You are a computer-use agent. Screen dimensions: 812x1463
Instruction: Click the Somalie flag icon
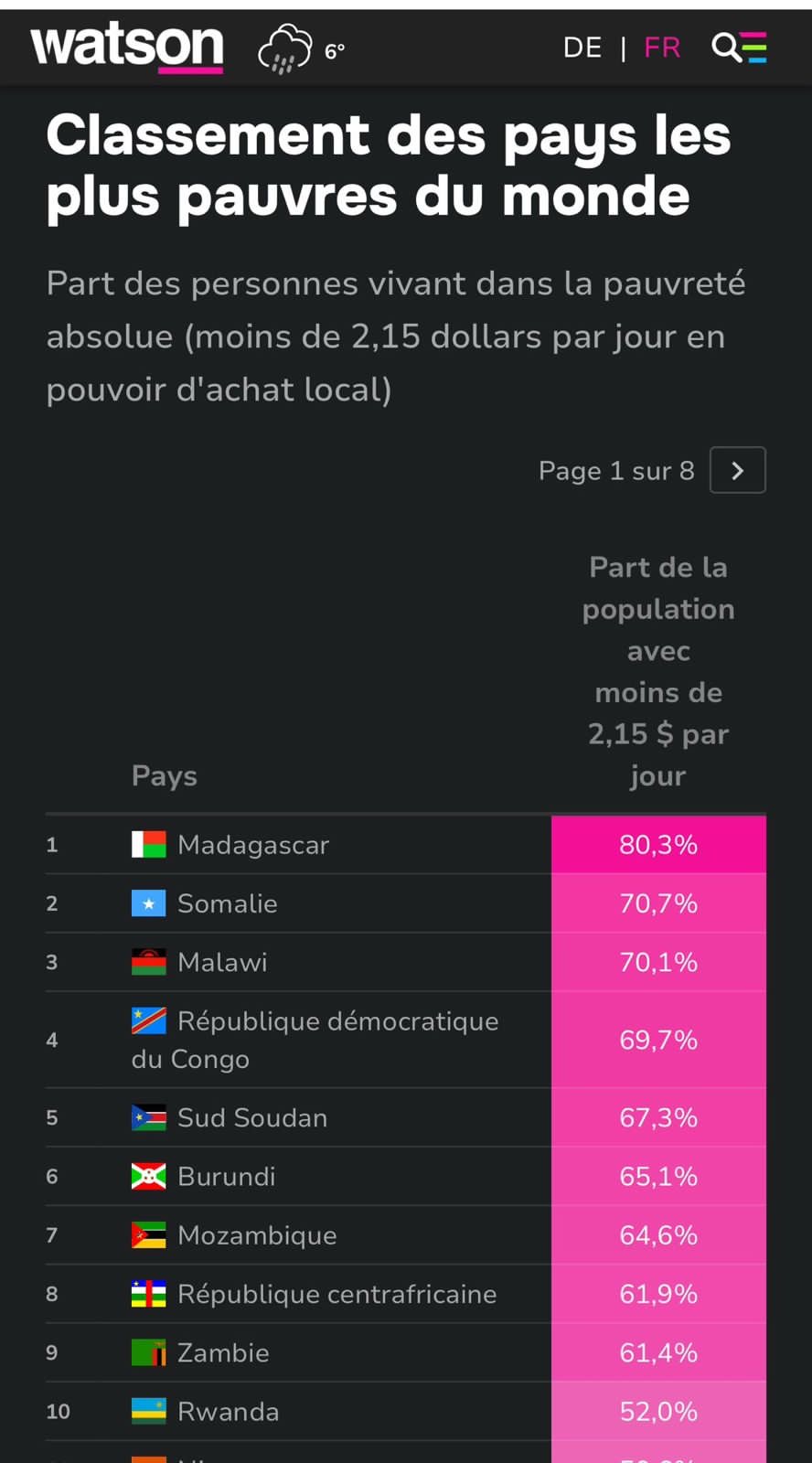[x=149, y=903]
